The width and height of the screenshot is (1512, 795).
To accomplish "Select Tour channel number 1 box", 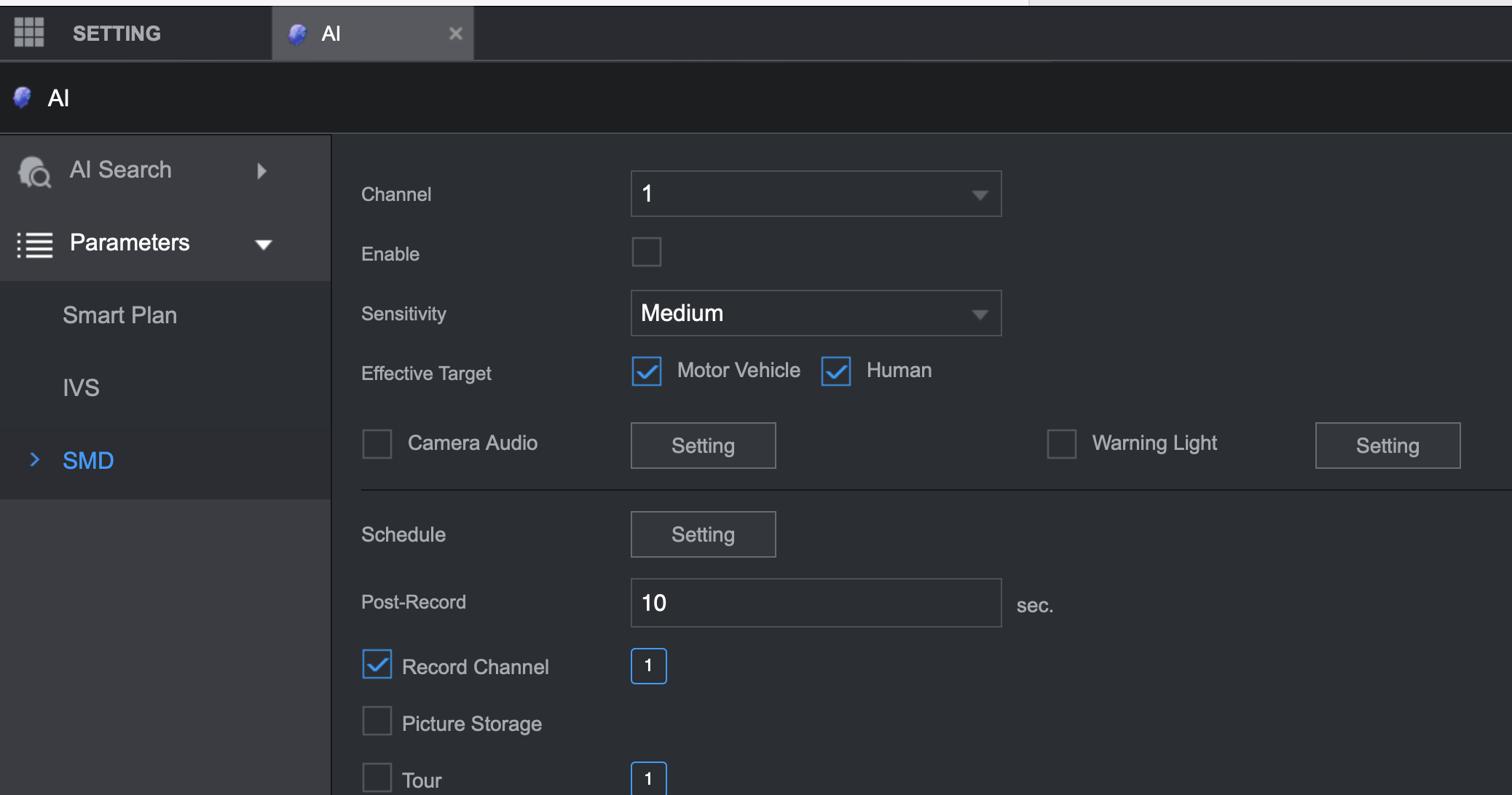I will pos(648,778).
